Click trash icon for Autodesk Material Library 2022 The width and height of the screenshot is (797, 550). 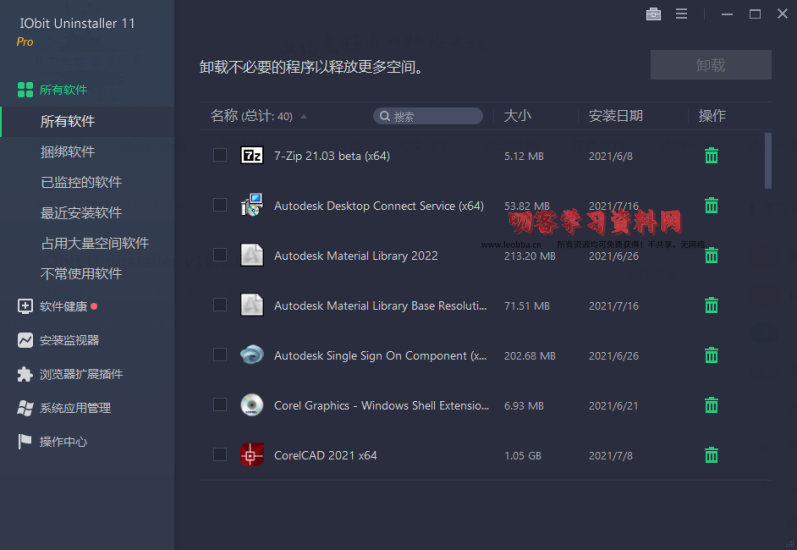(711, 255)
